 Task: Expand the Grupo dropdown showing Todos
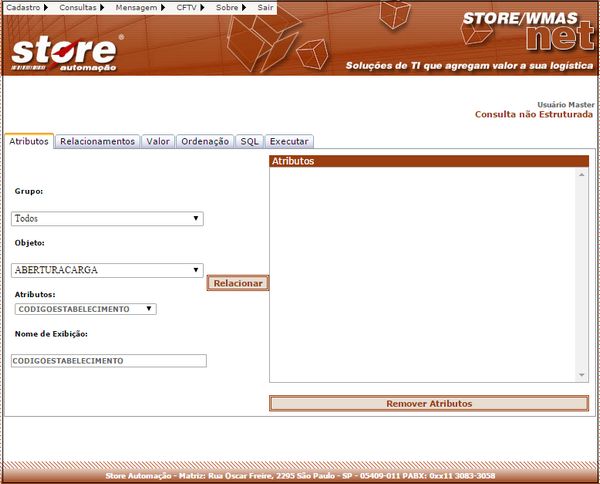107,218
